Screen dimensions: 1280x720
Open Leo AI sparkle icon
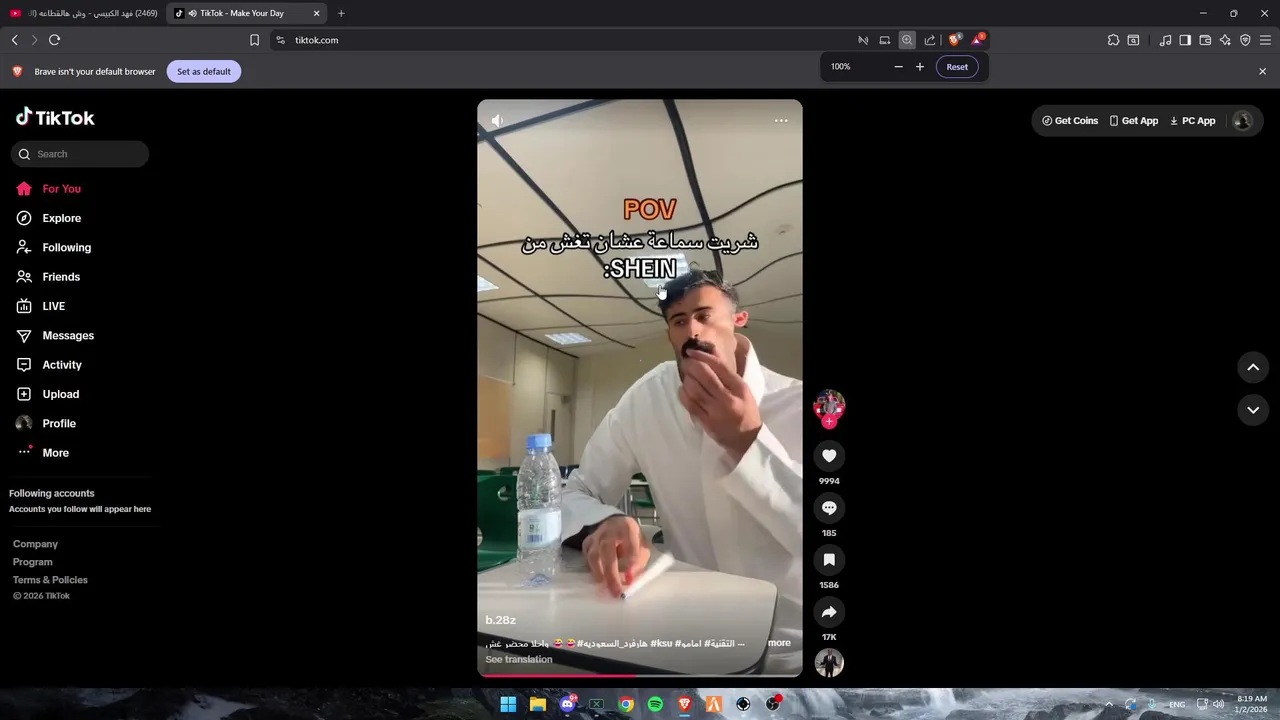pos(1225,40)
